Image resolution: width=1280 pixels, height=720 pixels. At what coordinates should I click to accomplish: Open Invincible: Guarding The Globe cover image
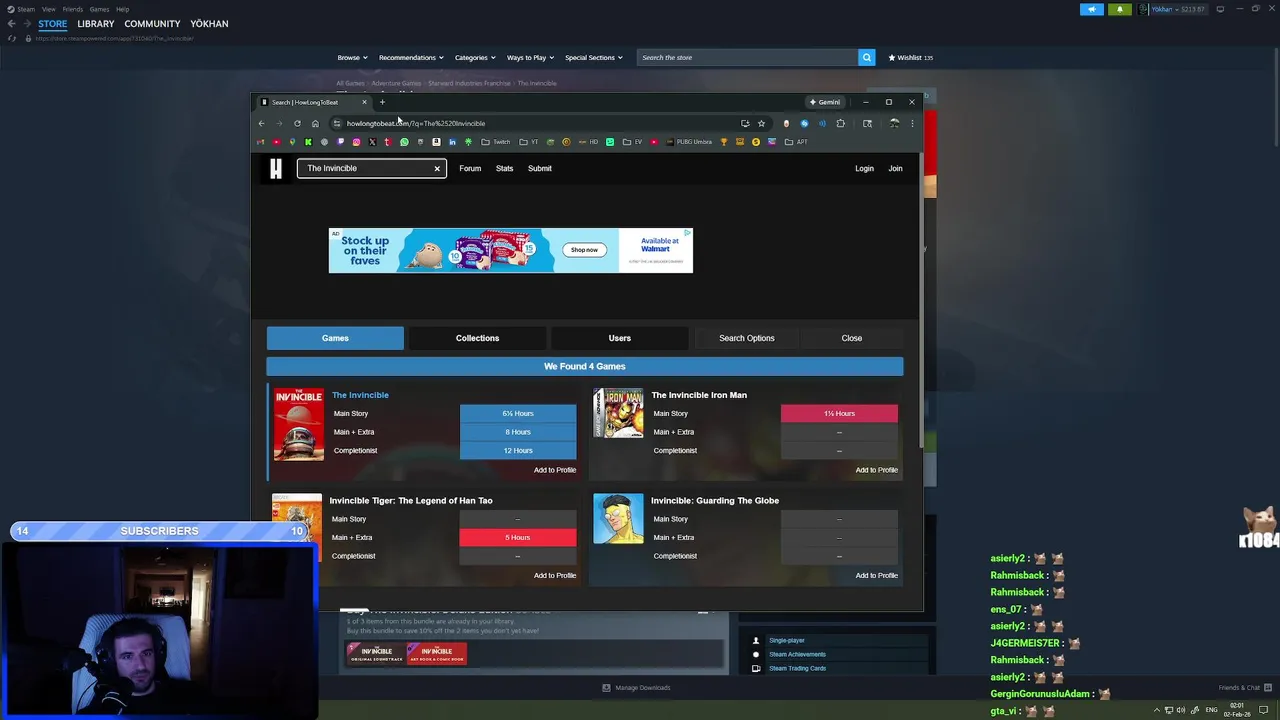[619, 519]
